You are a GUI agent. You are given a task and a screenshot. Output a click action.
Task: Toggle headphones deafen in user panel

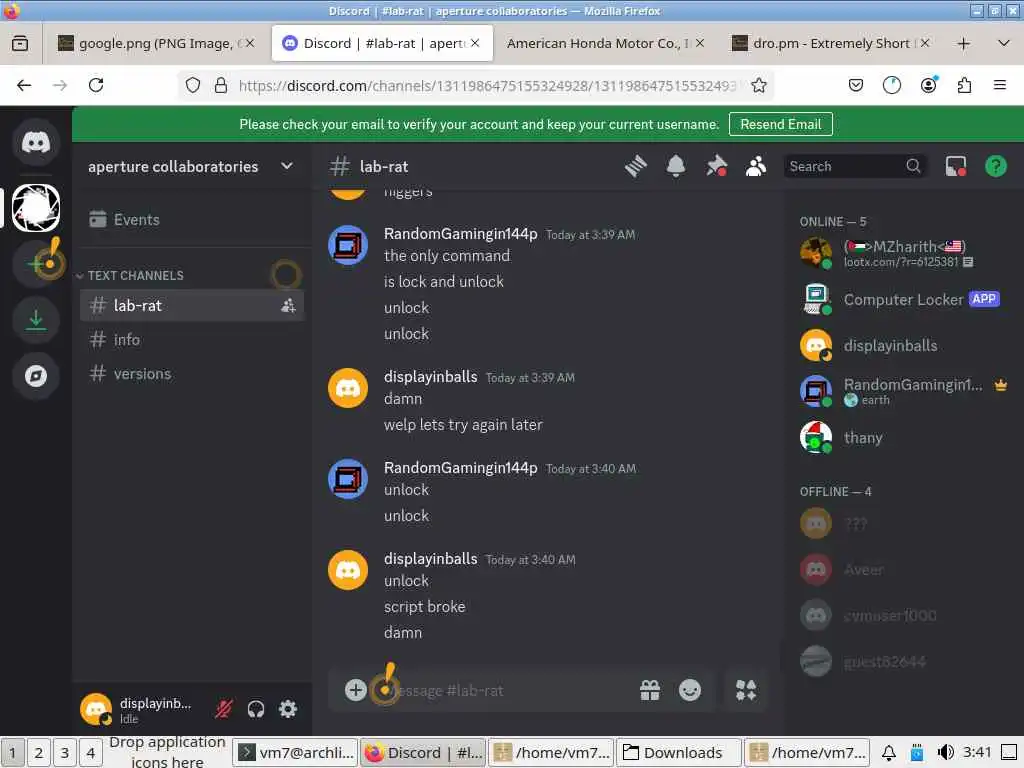(256, 709)
